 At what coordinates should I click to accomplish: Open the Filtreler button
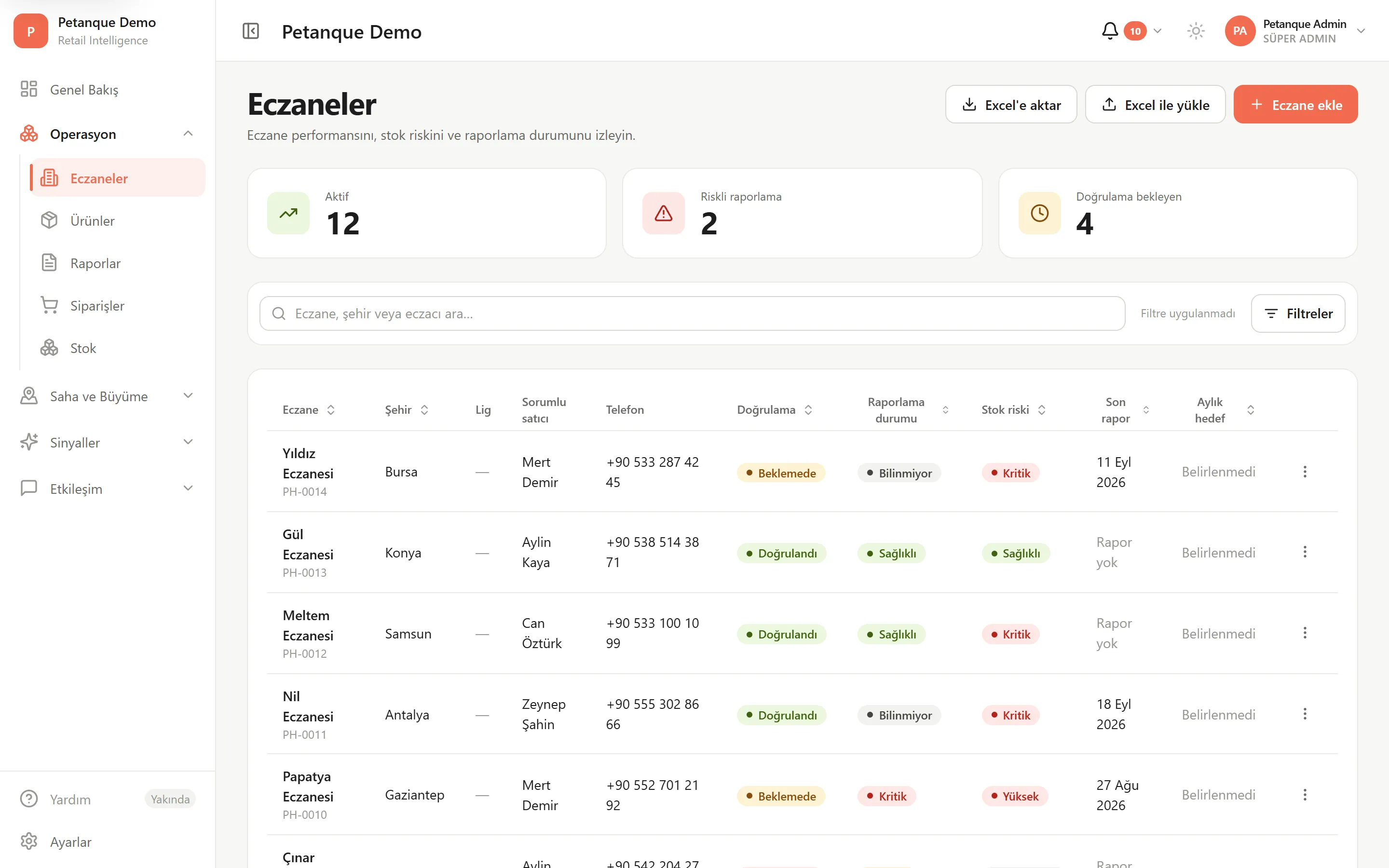pyautogui.click(x=1298, y=313)
